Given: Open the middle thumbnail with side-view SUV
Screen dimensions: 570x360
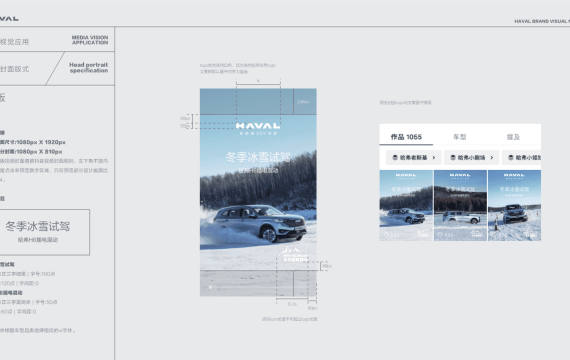Looking at the screenshot, I should [x=460, y=205].
